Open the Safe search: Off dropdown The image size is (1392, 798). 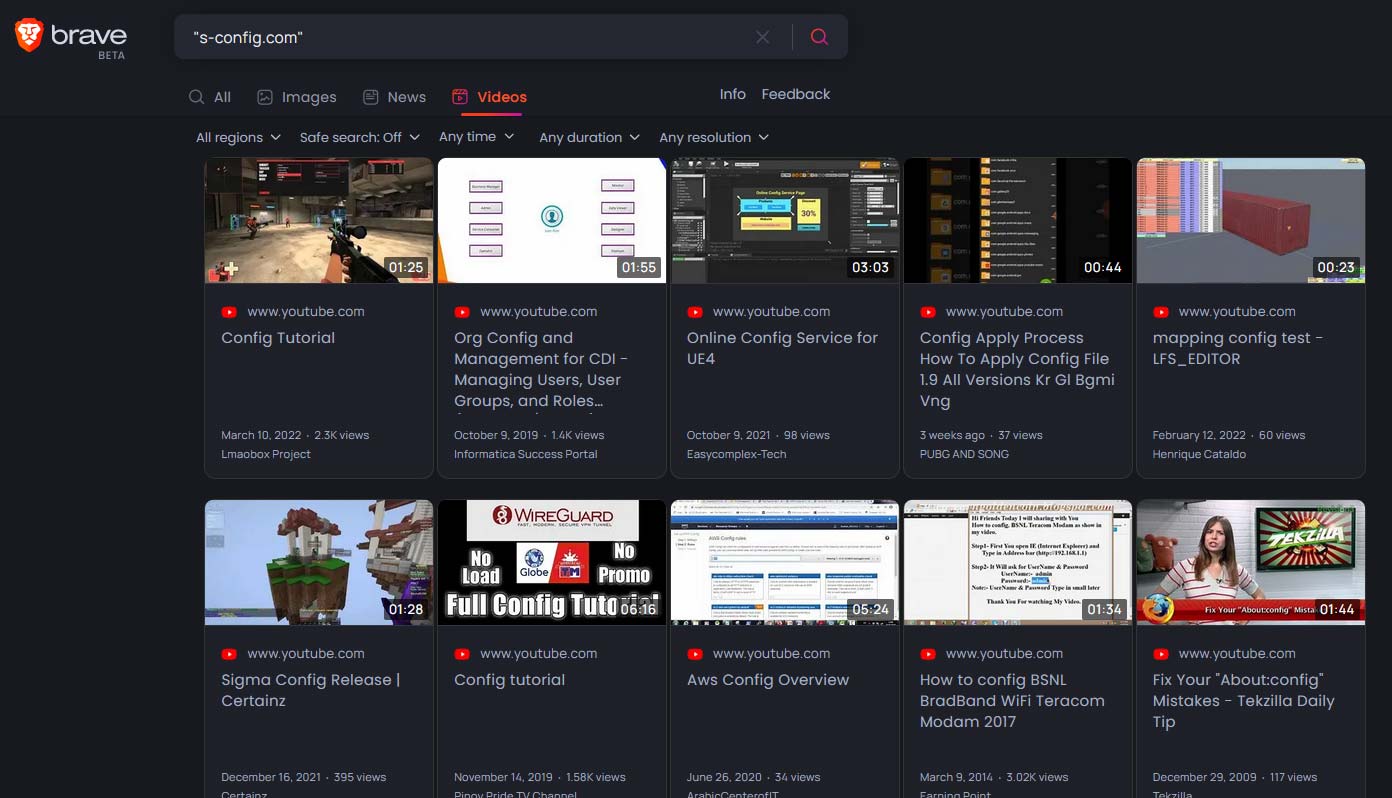point(360,137)
